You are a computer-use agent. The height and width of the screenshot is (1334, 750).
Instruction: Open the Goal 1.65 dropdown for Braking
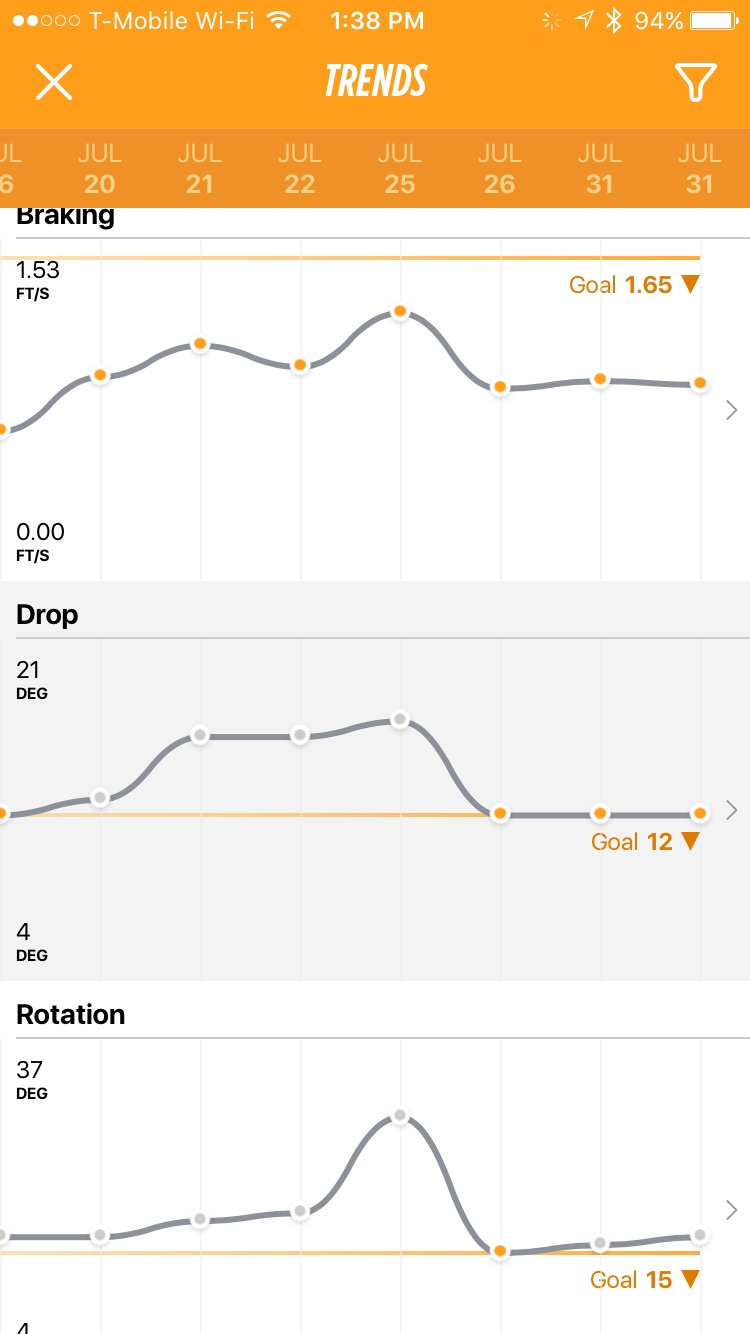[634, 285]
